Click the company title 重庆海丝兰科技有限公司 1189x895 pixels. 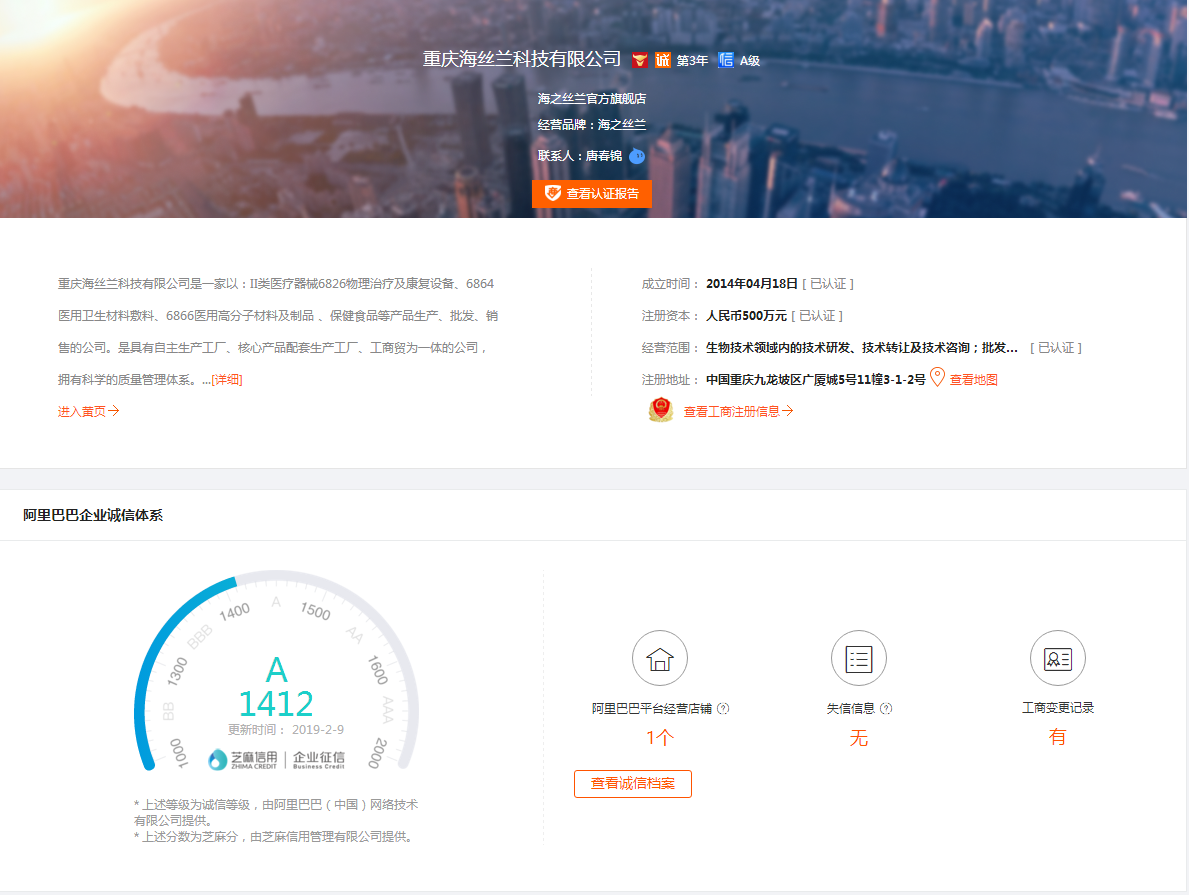[522, 59]
